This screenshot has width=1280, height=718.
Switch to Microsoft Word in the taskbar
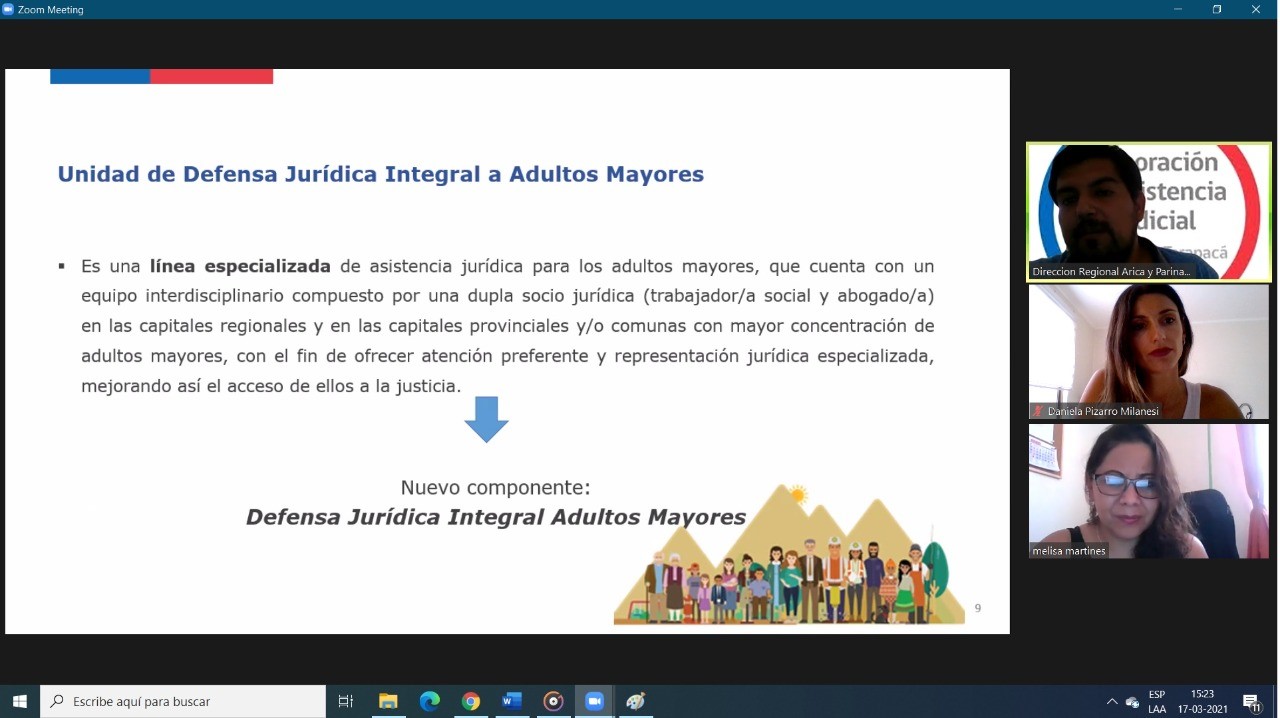(512, 701)
